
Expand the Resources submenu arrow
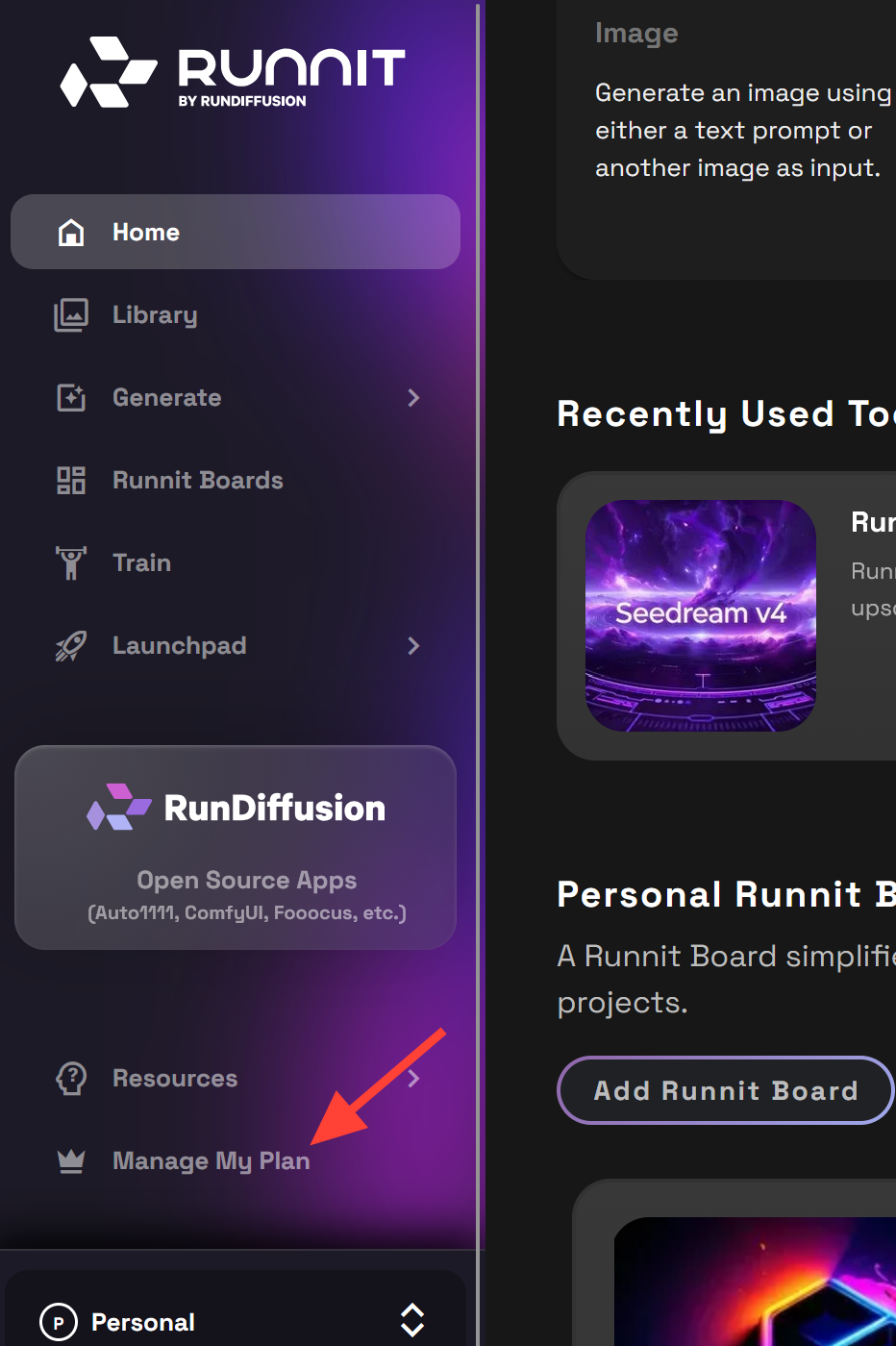(413, 1079)
